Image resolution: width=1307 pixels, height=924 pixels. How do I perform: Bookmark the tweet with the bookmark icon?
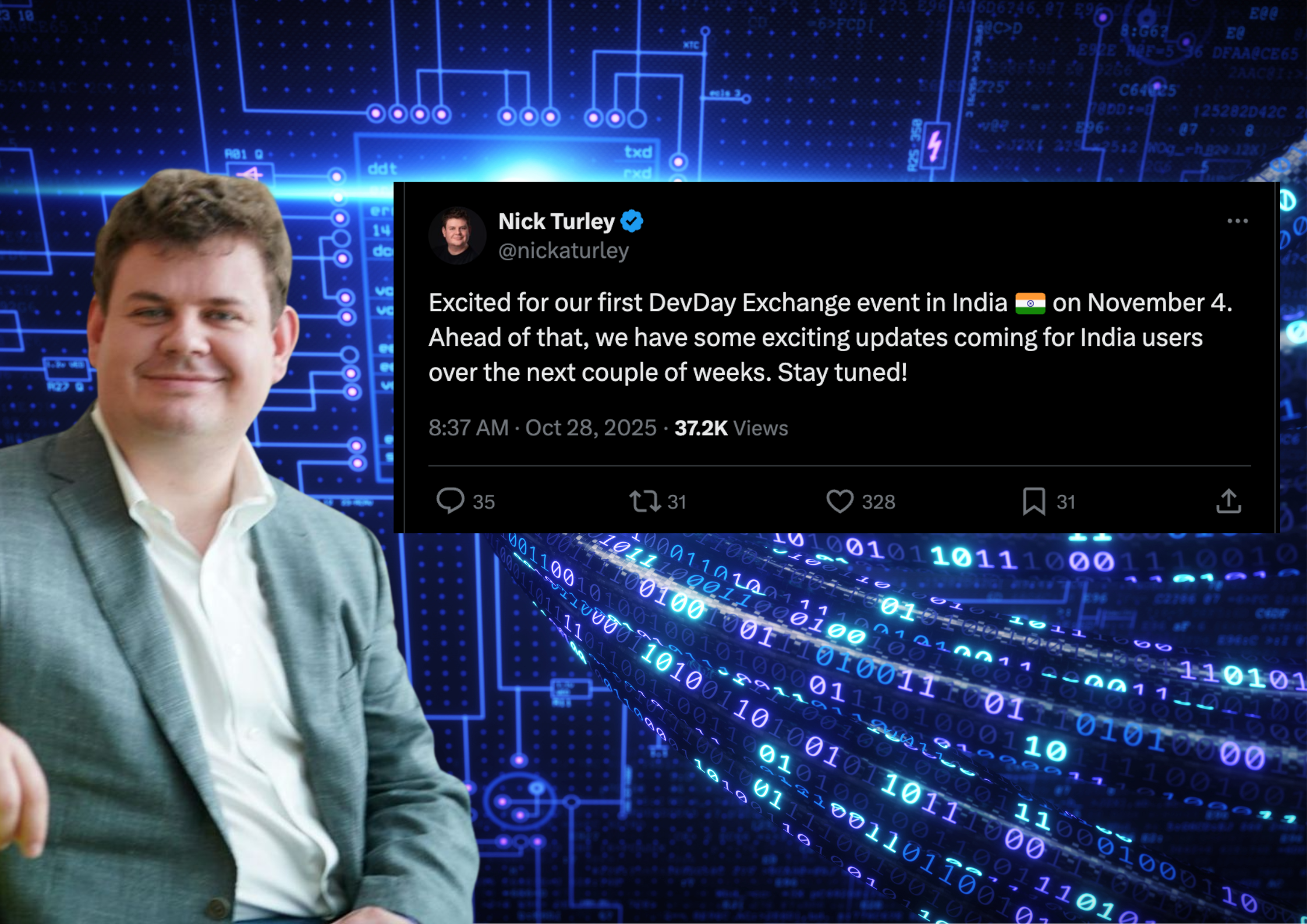click(x=1033, y=501)
